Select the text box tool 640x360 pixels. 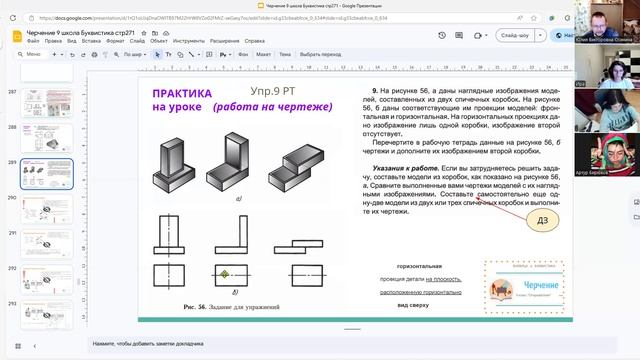(x=168, y=54)
